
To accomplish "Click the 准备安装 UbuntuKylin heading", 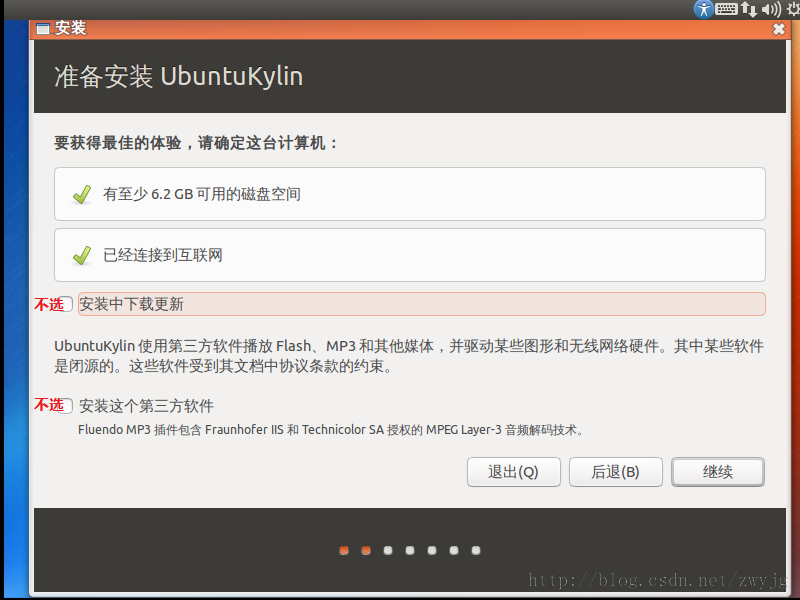I will tap(179, 77).
